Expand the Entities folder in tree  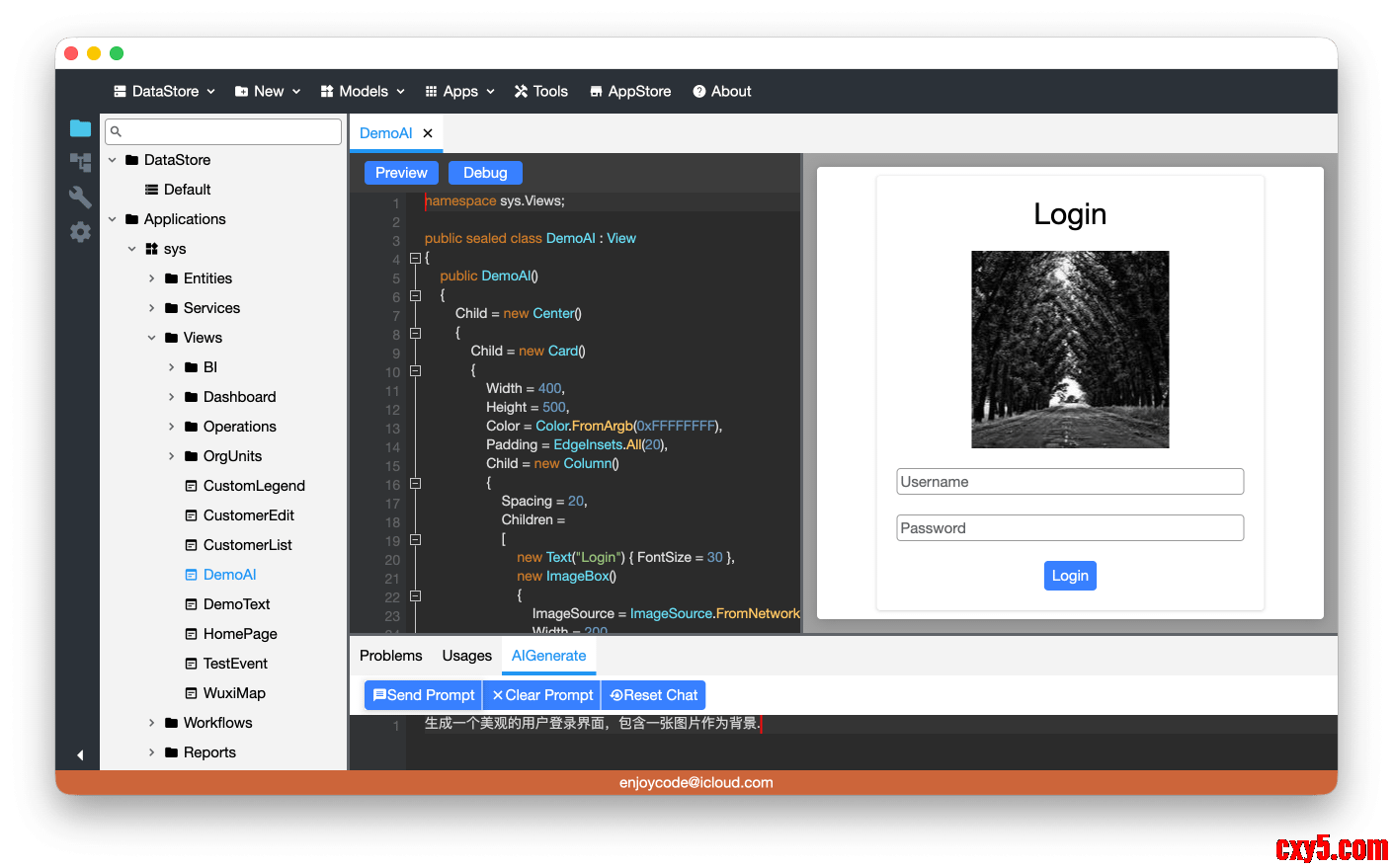(151, 278)
